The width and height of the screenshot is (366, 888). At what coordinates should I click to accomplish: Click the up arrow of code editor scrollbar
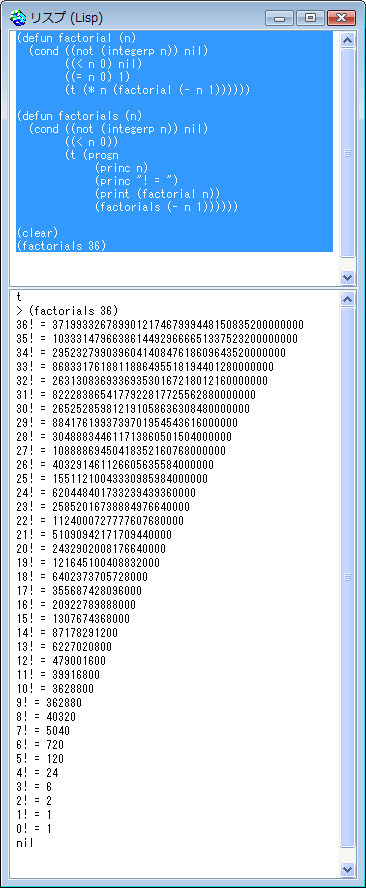coord(348,40)
